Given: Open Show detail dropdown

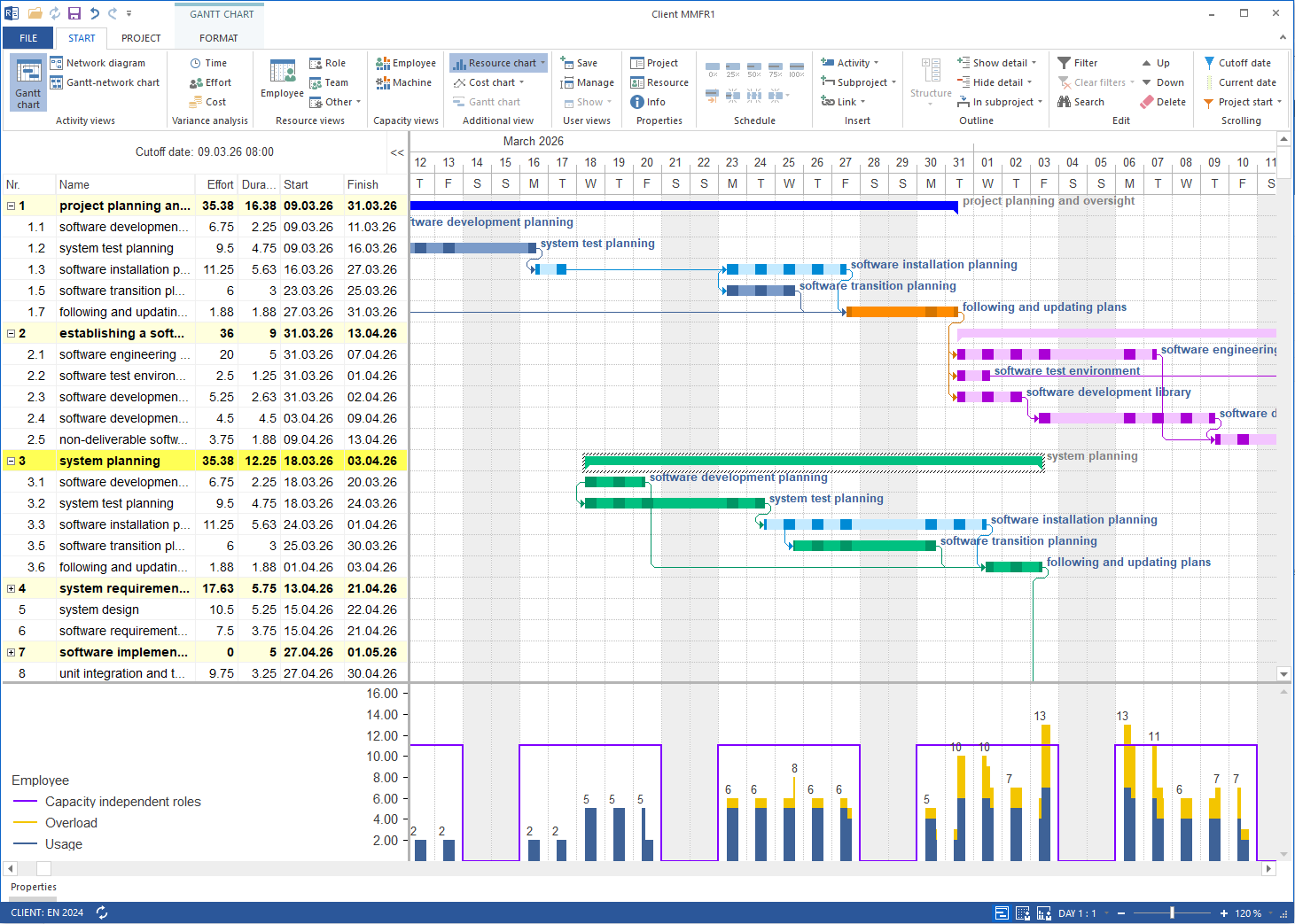Looking at the screenshot, I should click(996, 63).
